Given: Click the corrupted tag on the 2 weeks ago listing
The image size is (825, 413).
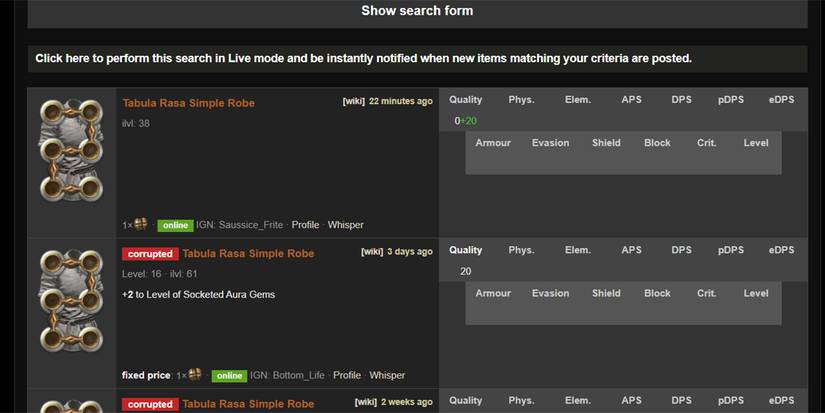Looking at the screenshot, I should coord(150,405).
